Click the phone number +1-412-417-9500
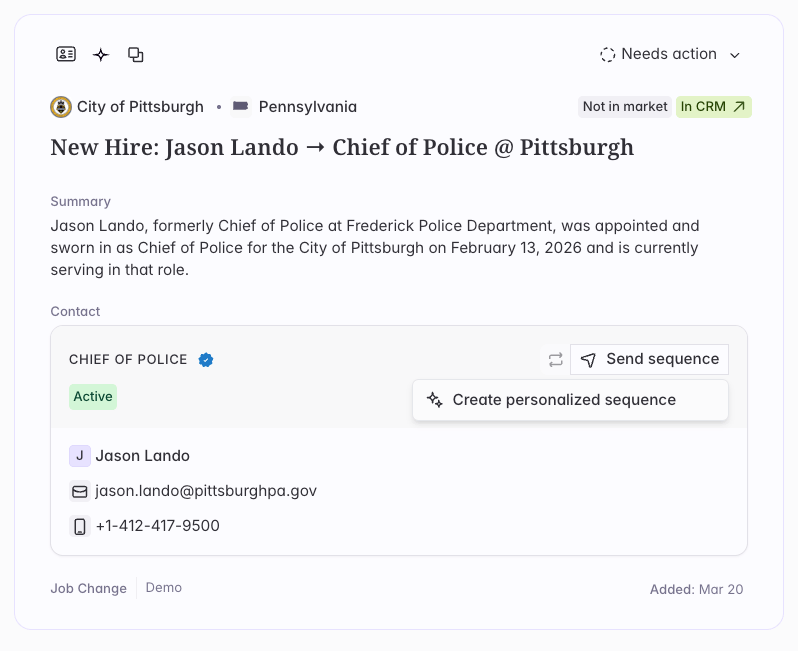 click(157, 526)
